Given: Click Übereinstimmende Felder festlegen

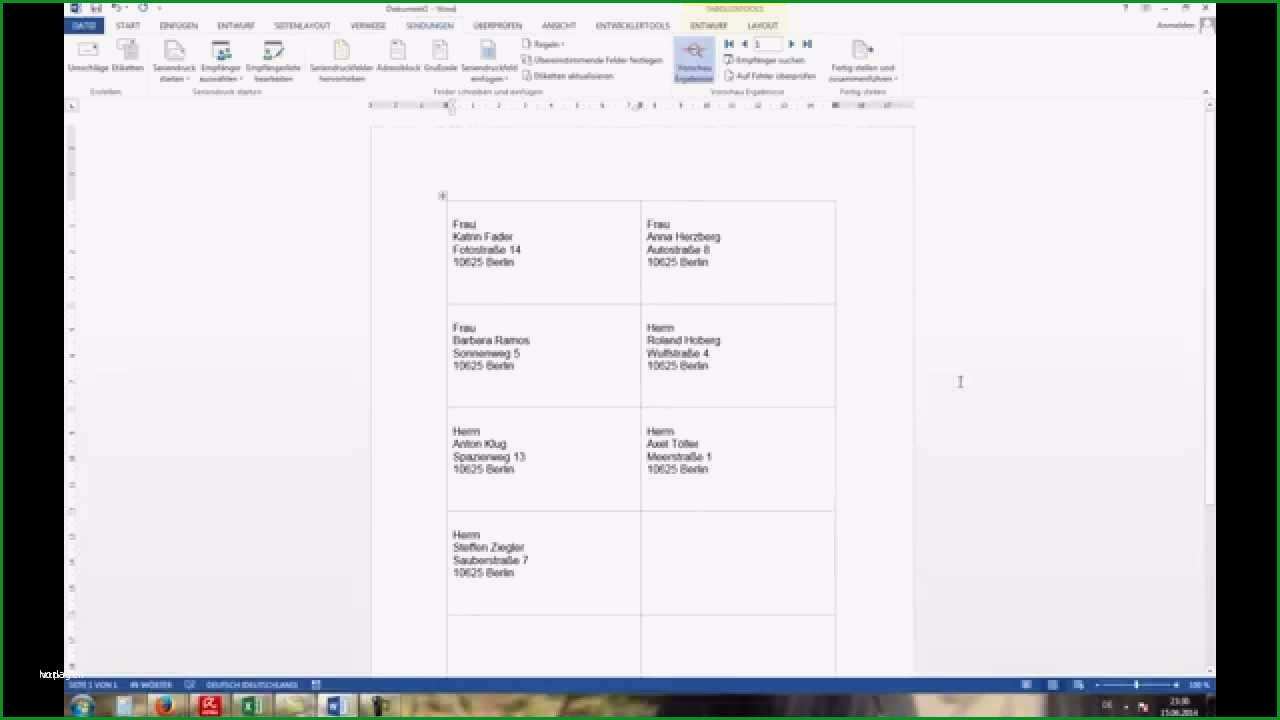Looking at the screenshot, I should (592, 60).
